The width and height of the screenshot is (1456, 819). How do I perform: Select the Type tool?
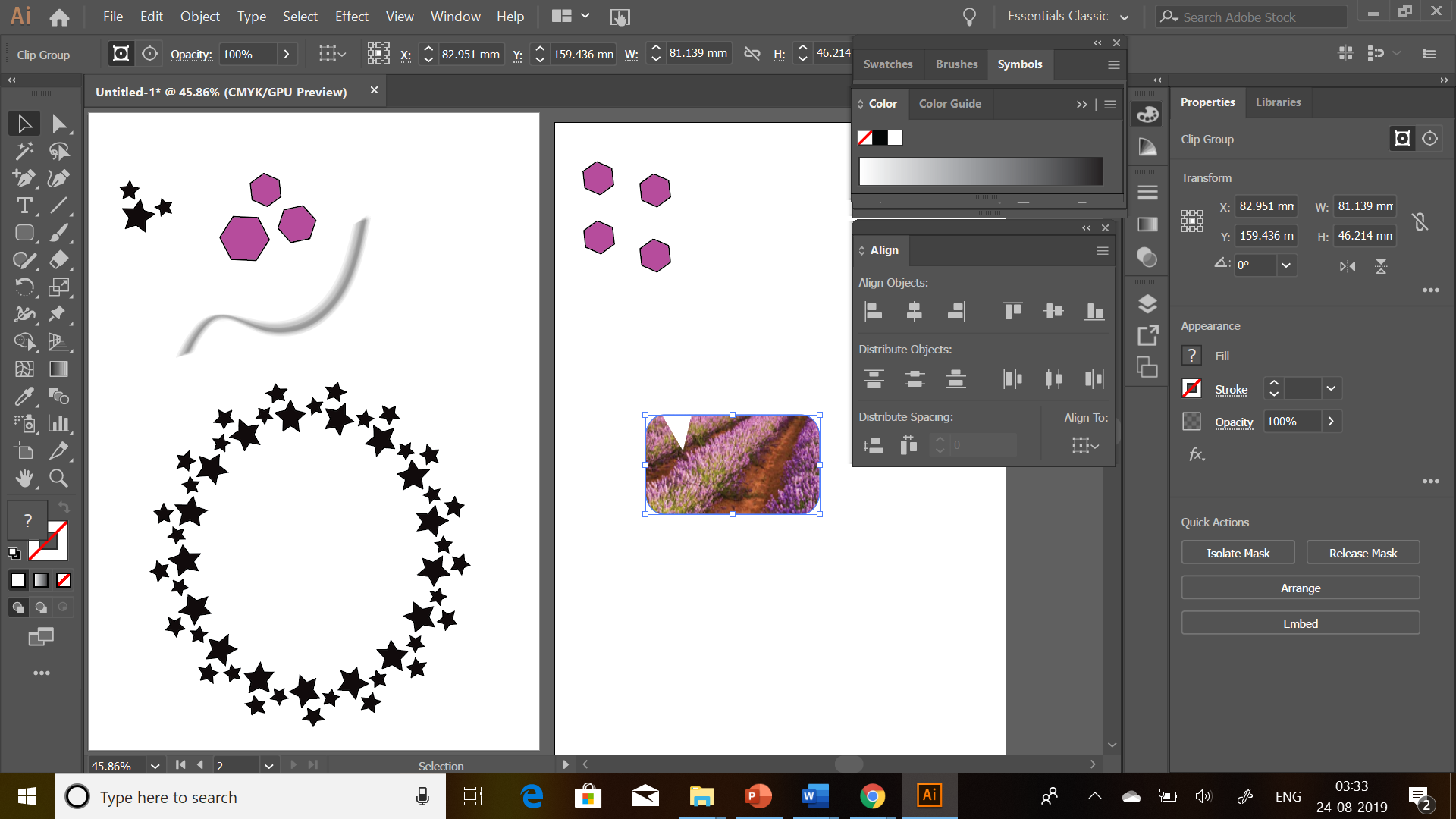click(24, 206)
